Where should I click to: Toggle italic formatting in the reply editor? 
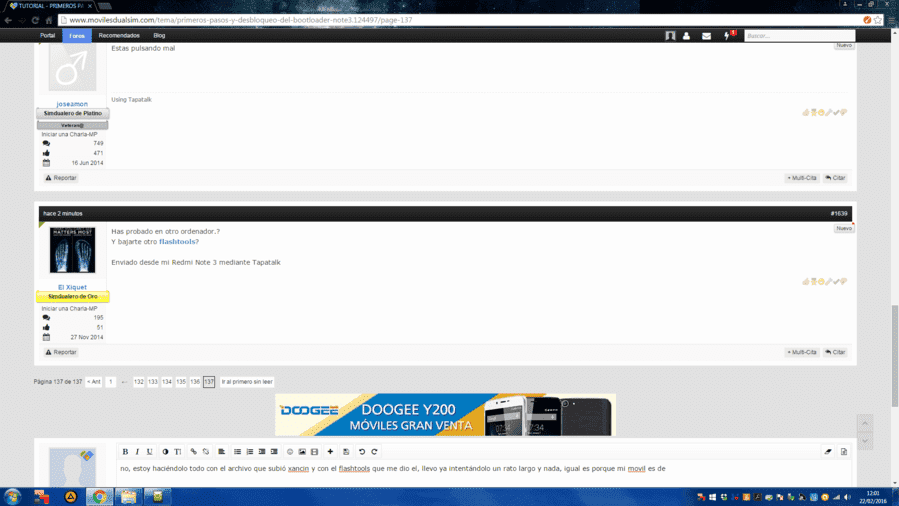point(137,452)
